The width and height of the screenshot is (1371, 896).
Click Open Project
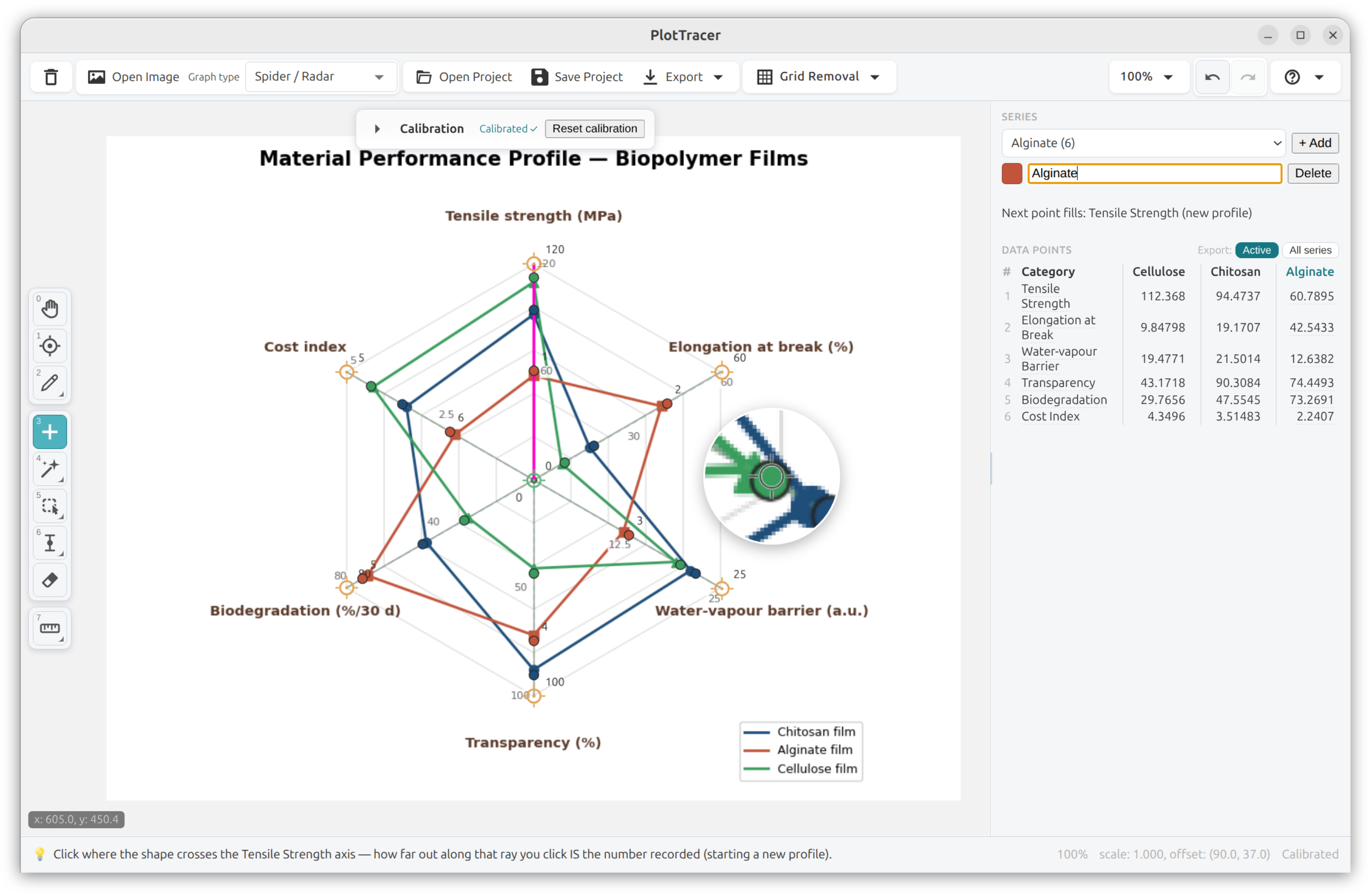coord(464,76)
